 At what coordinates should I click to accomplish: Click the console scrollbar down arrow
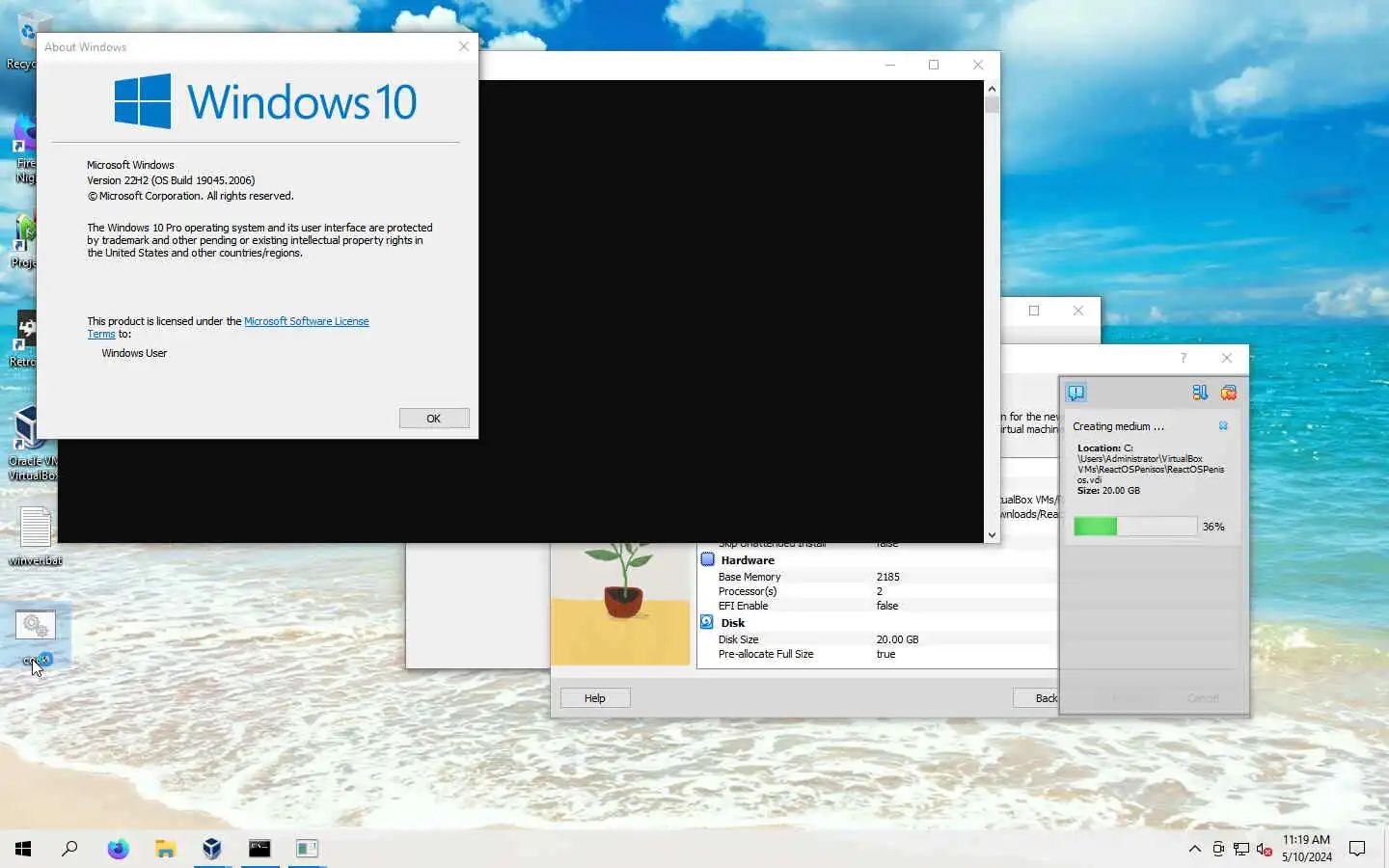(992, 534)
